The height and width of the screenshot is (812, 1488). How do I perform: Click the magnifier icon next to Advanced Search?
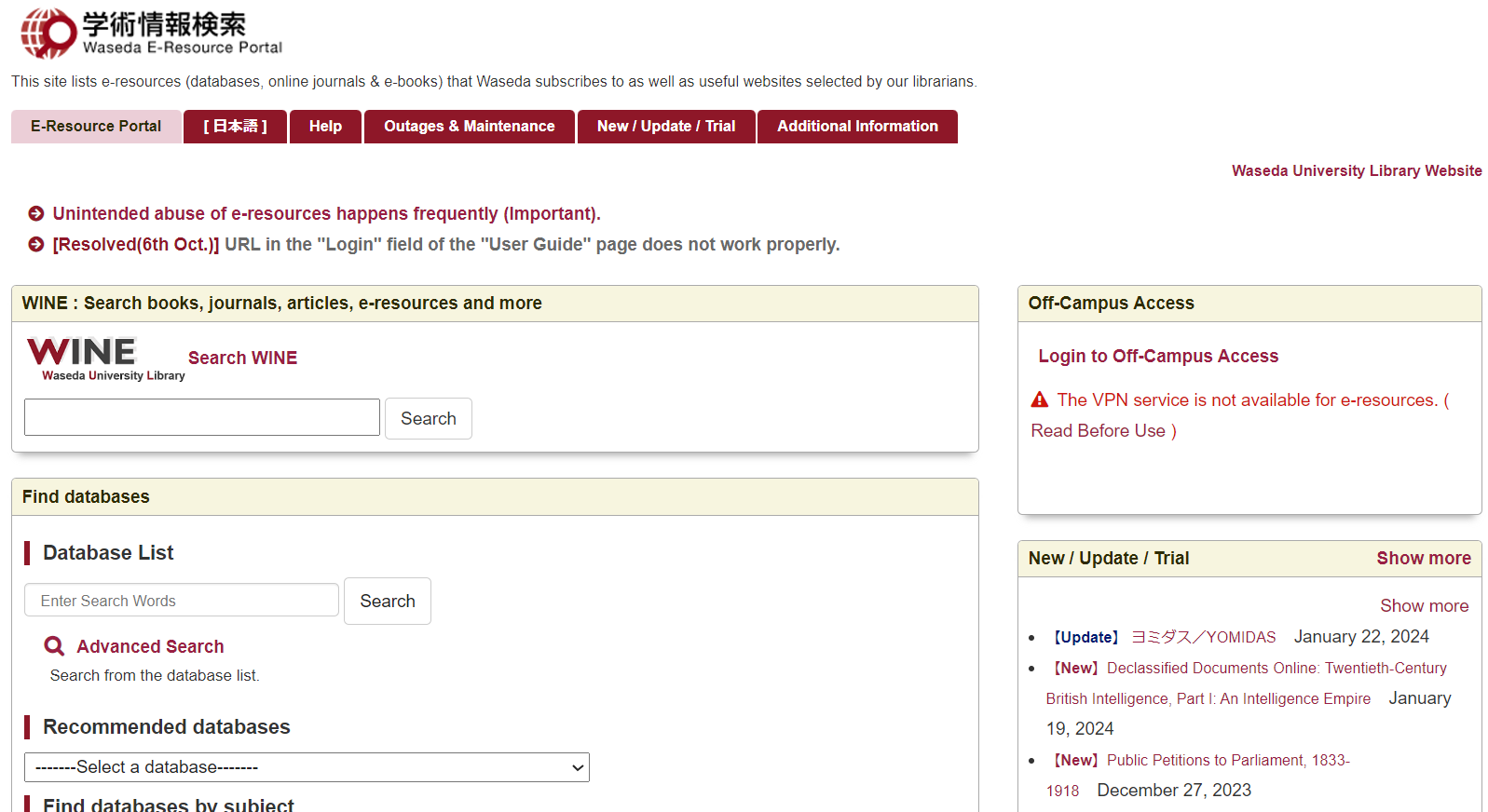pos(55,646)
